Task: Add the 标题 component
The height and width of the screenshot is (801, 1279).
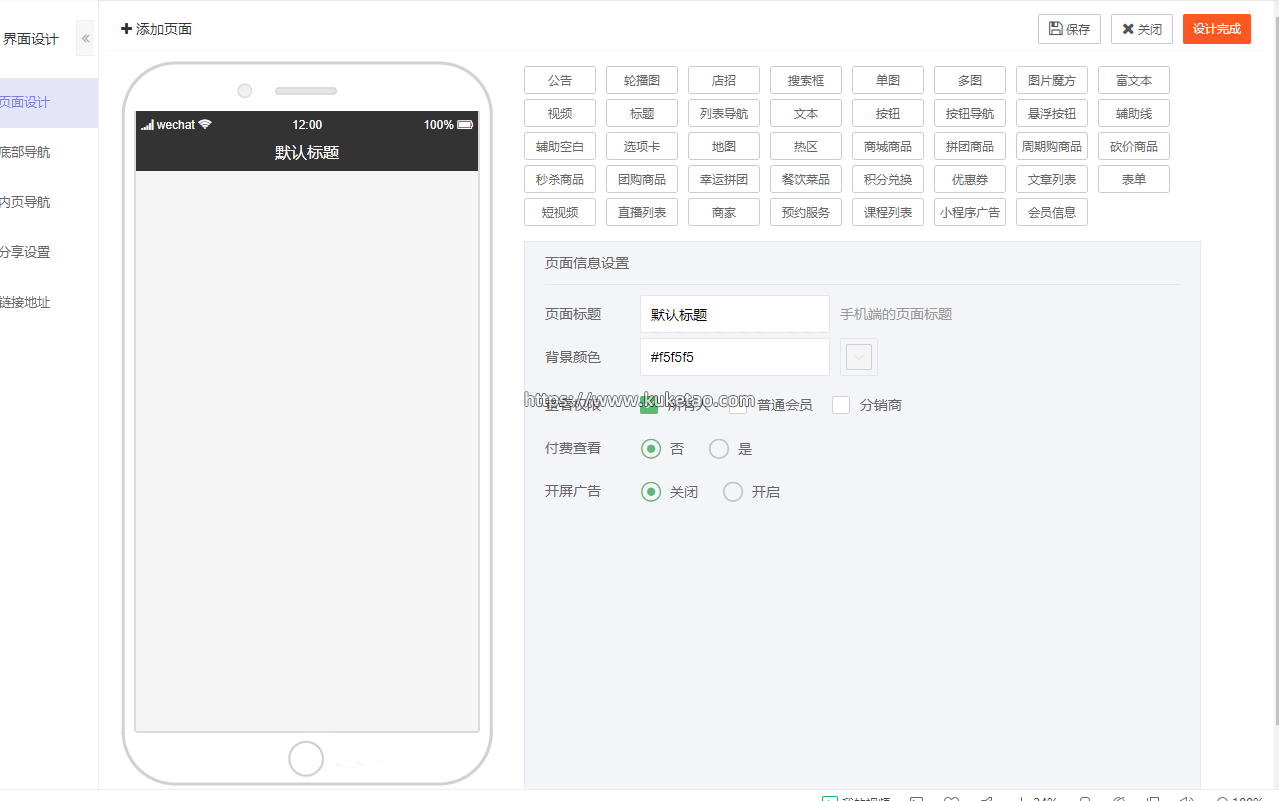Action: tap(642, 113)
